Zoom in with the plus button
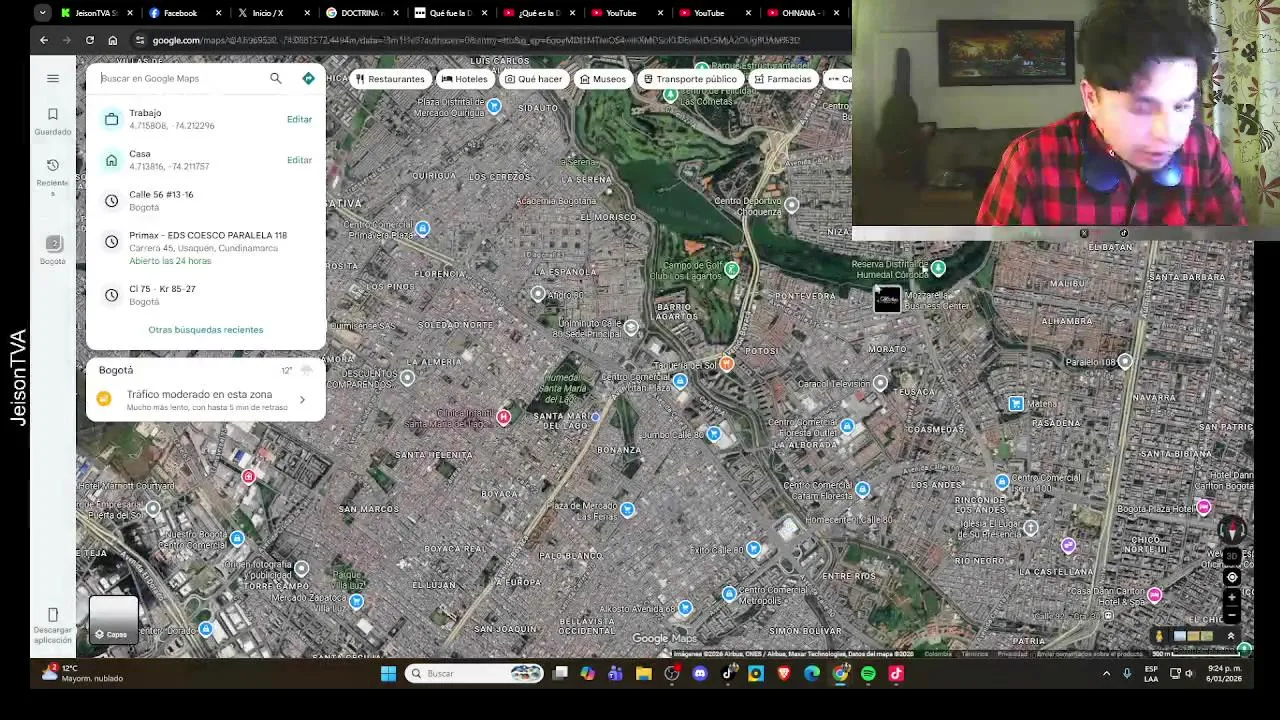1280x720 pixels. [x=1232, y=597]
